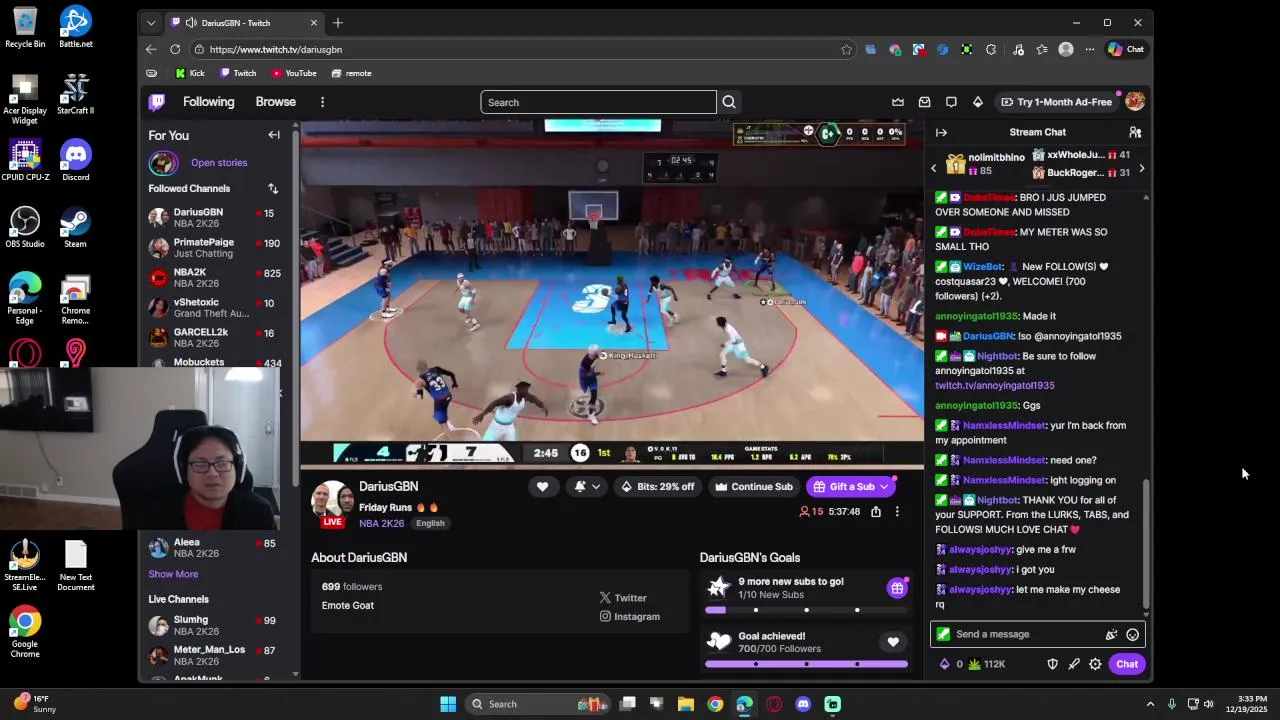Click the 700/700 Followers progress bar

coord(806,664)
